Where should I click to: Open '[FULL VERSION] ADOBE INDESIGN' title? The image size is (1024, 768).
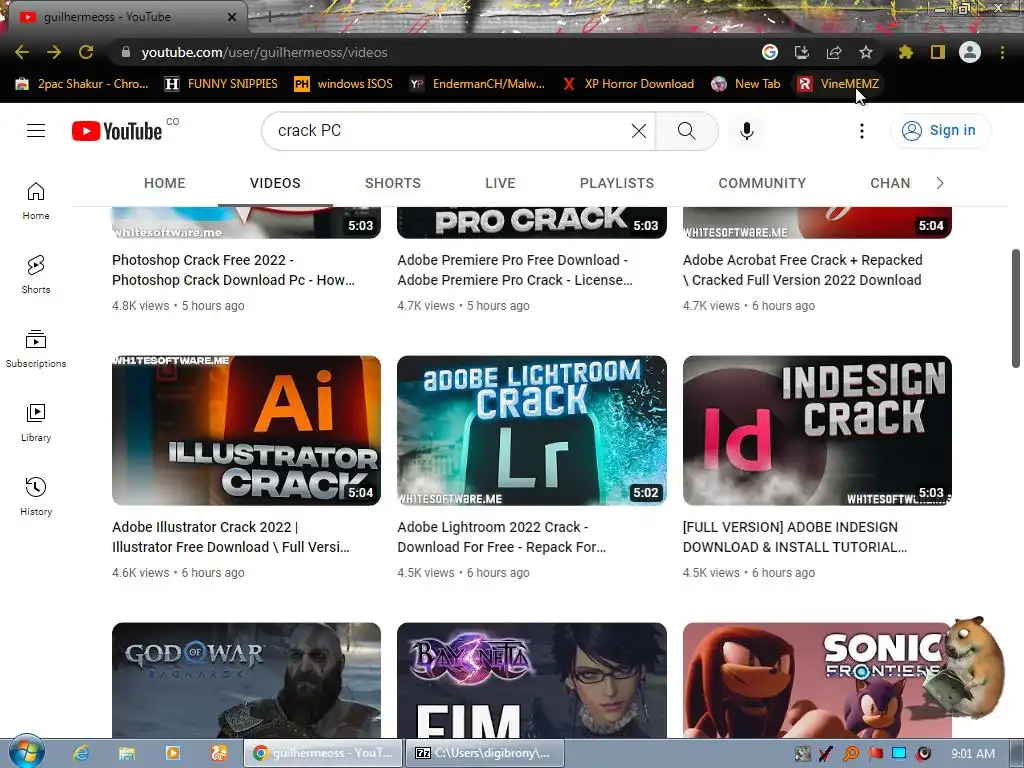pyautogui.click(x=795, y=537)
